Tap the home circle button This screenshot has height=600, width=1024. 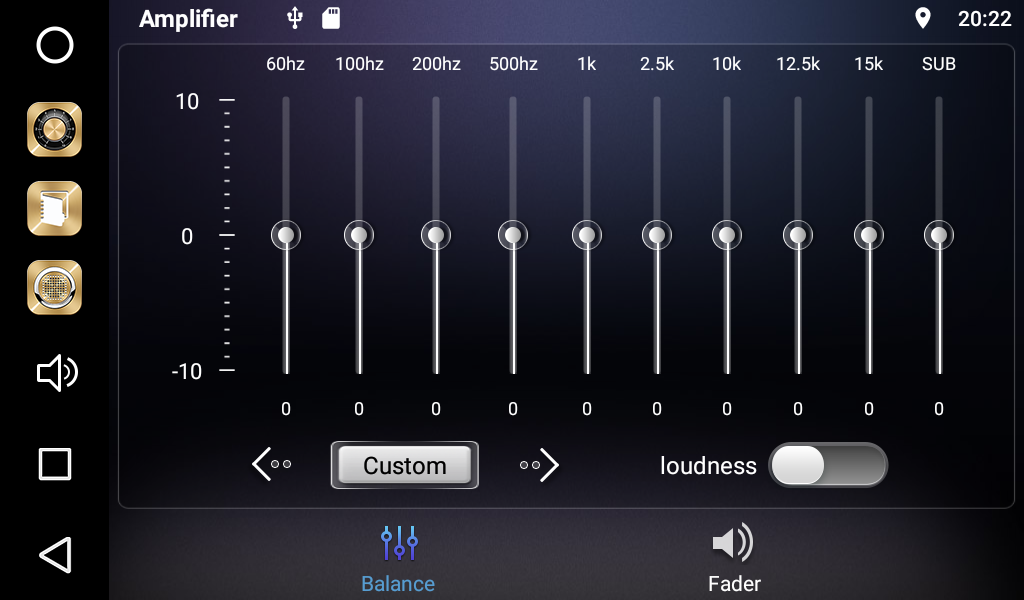pyautogui.click(x=54, y=46)
